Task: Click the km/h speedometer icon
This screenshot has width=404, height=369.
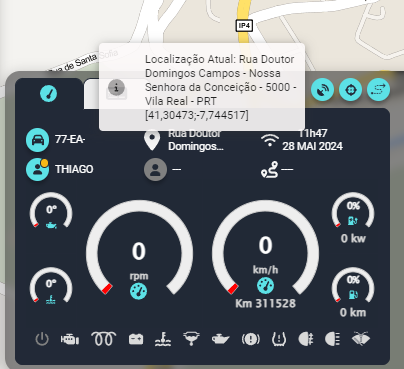Action: (265, 286)
